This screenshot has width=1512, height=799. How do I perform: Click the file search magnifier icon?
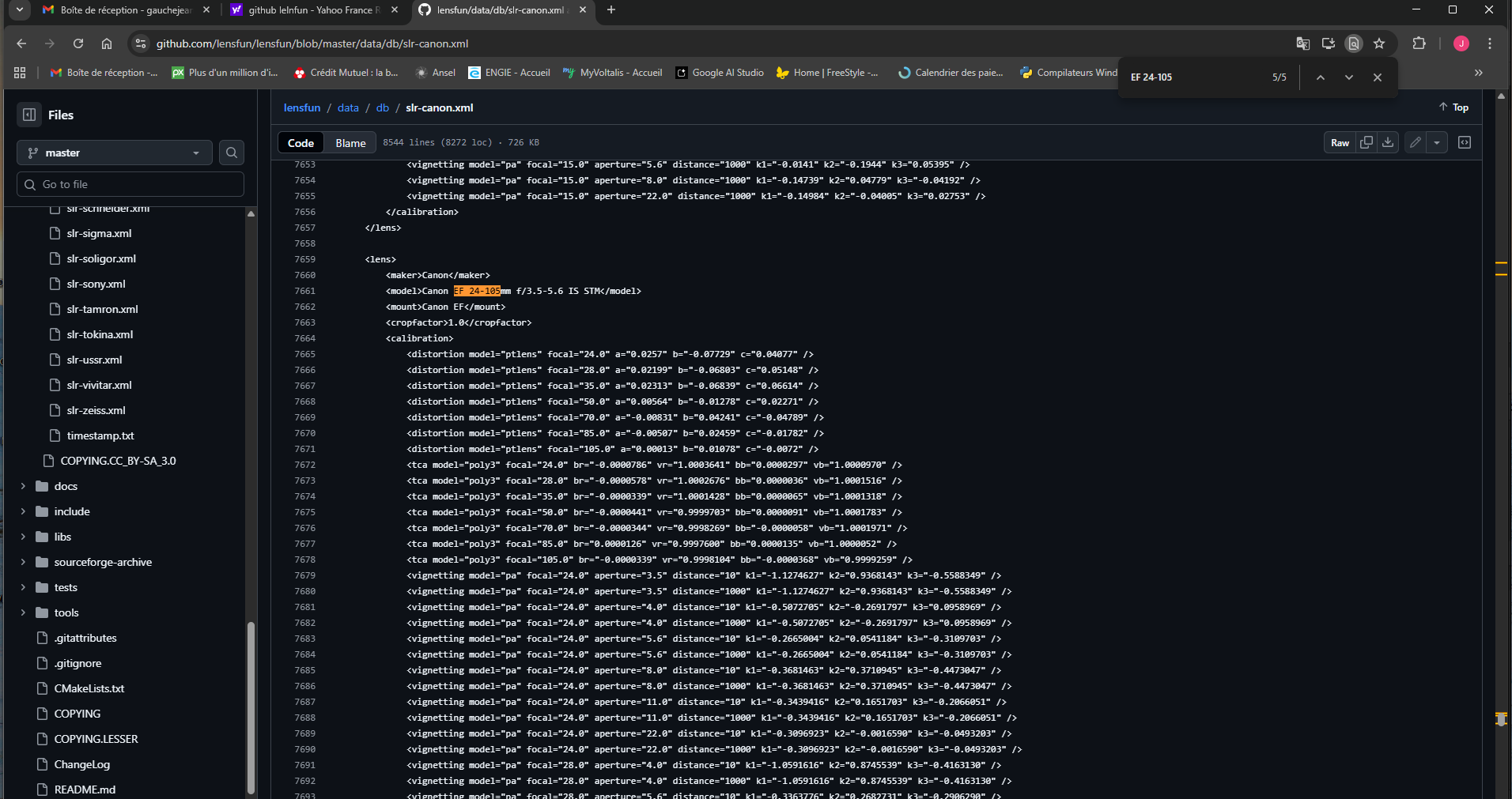pyautogui.click(x=232, y=153)
